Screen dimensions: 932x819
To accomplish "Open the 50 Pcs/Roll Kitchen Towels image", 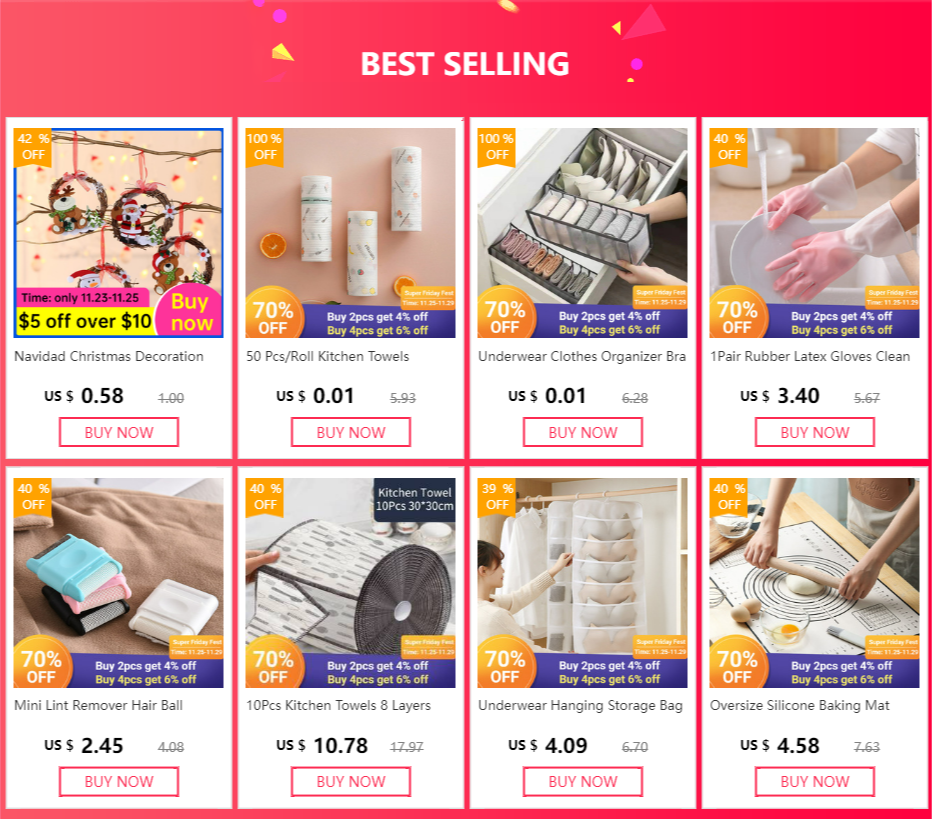I will click(x=350, y=233).
